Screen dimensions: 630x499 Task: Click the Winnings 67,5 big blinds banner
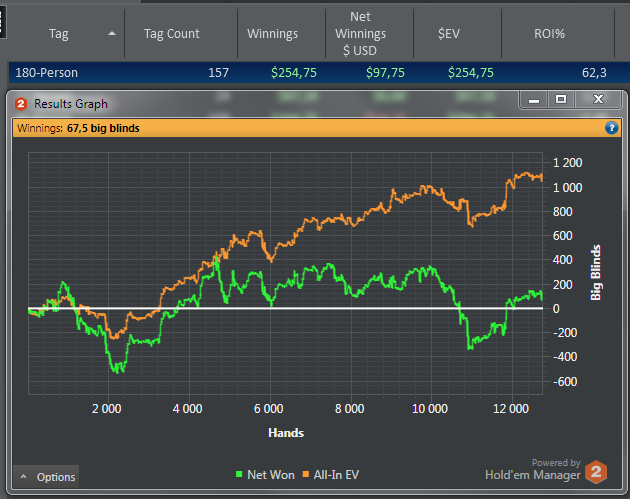(x=317, y=128)
